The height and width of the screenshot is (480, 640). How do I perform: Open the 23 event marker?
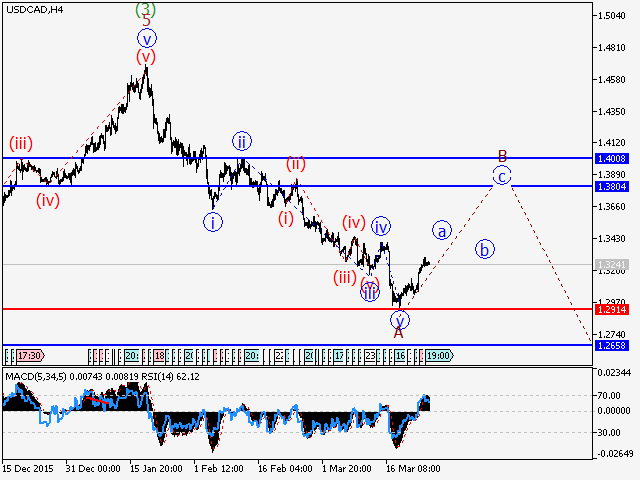(370, 356)
